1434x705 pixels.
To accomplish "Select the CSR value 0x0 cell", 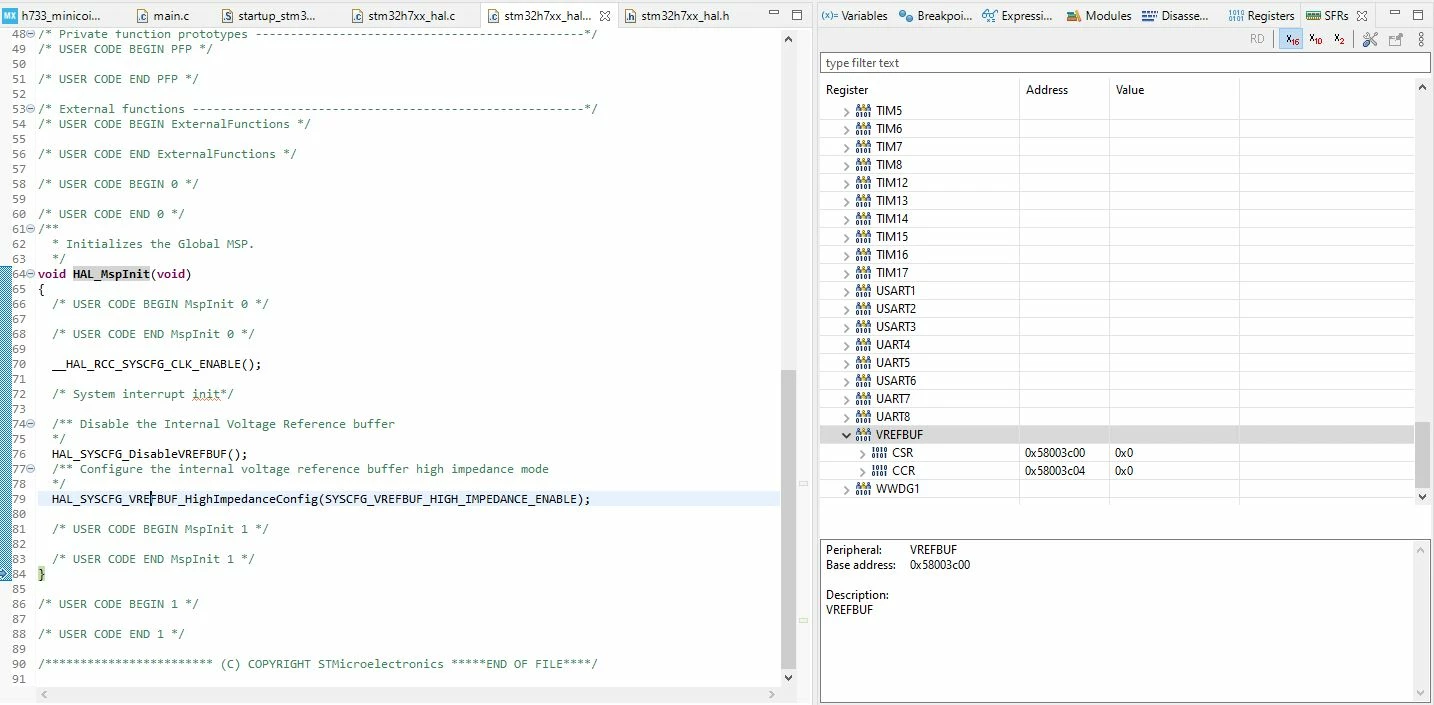I will [1124, 453].
